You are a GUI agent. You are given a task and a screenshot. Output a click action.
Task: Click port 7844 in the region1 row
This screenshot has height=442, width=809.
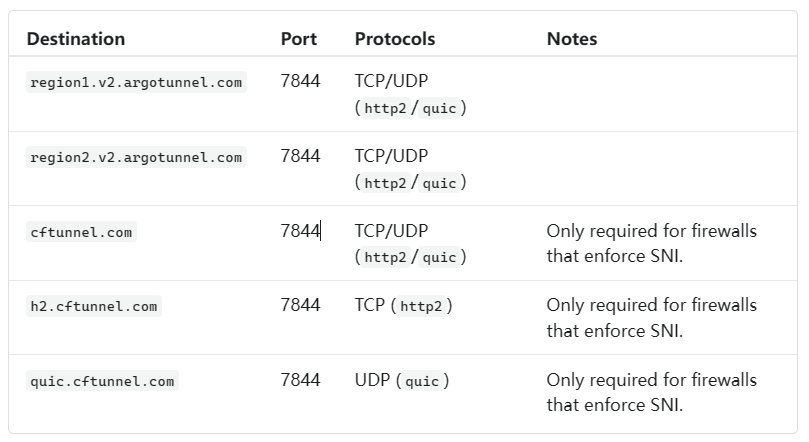point(300,81)
